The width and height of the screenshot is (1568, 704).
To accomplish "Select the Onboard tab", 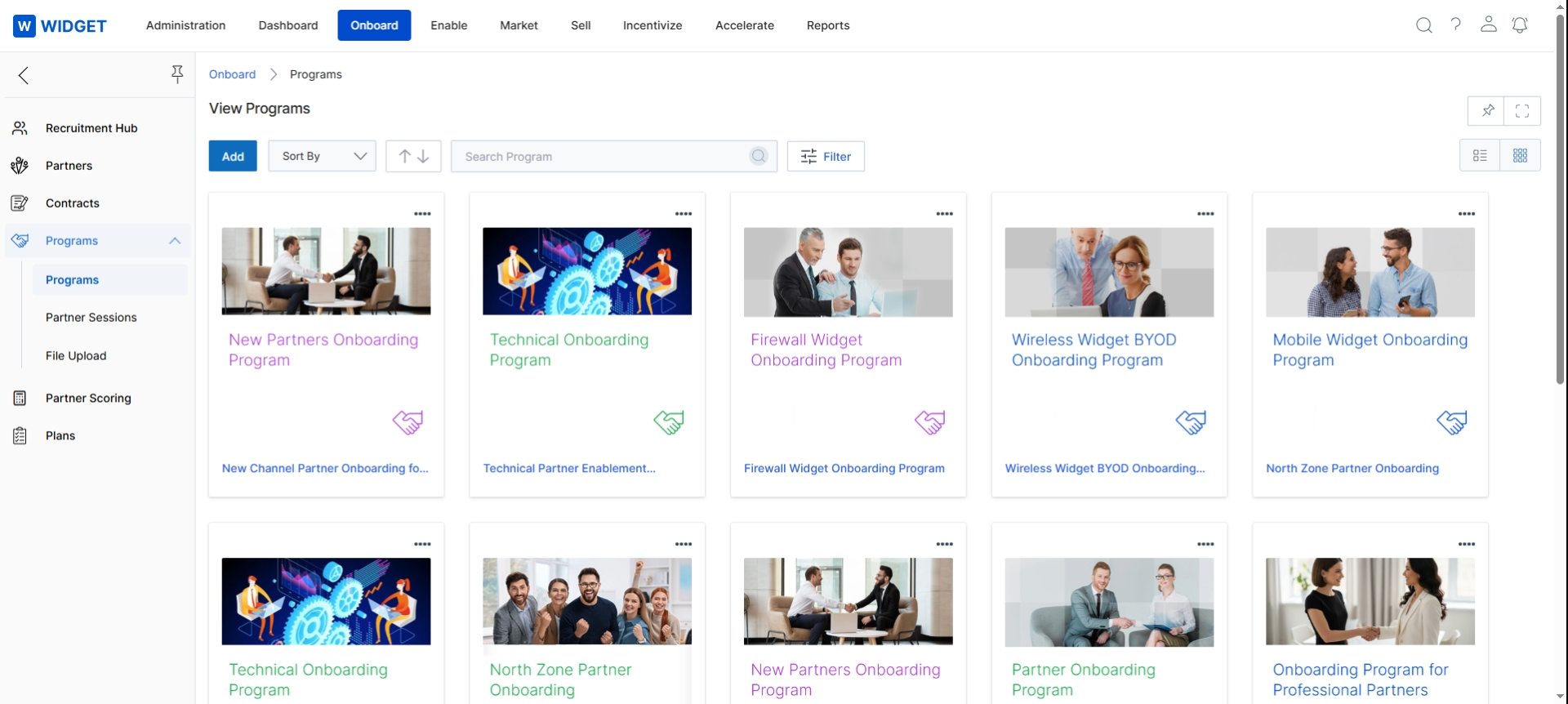I will pyautogui.click(x=375, y=25).
